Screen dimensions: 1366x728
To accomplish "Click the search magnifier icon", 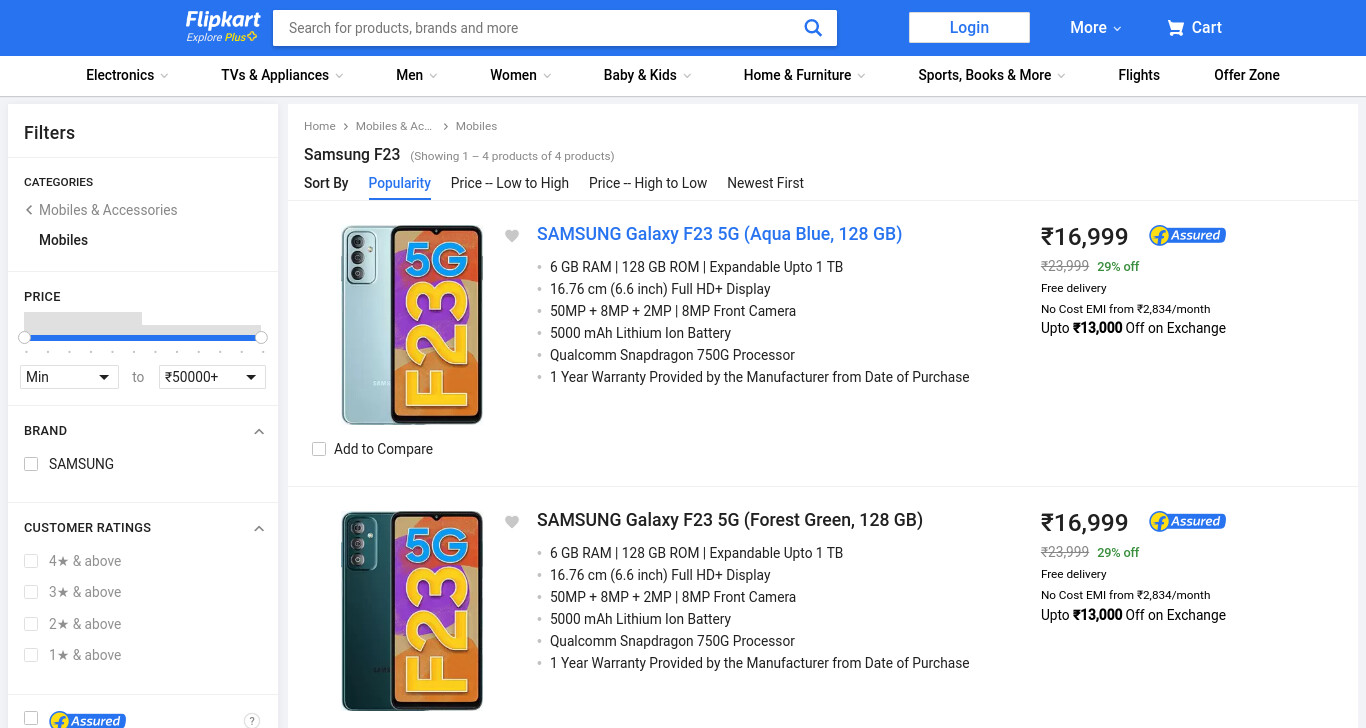I will tap(813, 28).
